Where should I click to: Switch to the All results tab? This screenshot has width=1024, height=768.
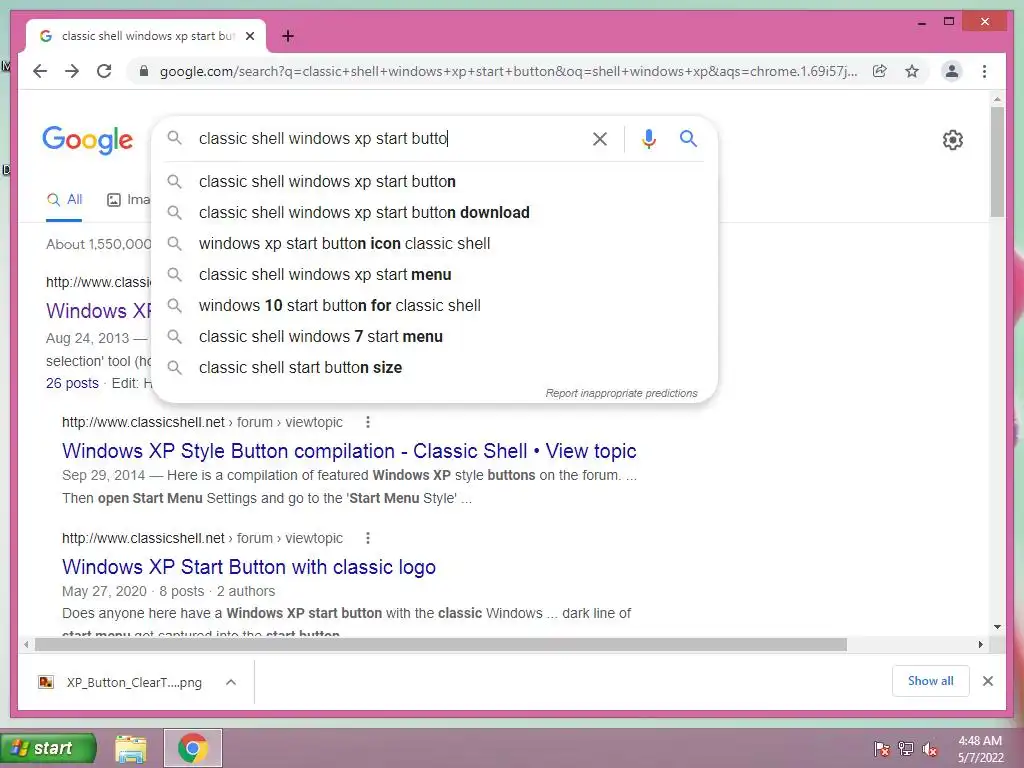pyautogui.click(x=65, y=200)
